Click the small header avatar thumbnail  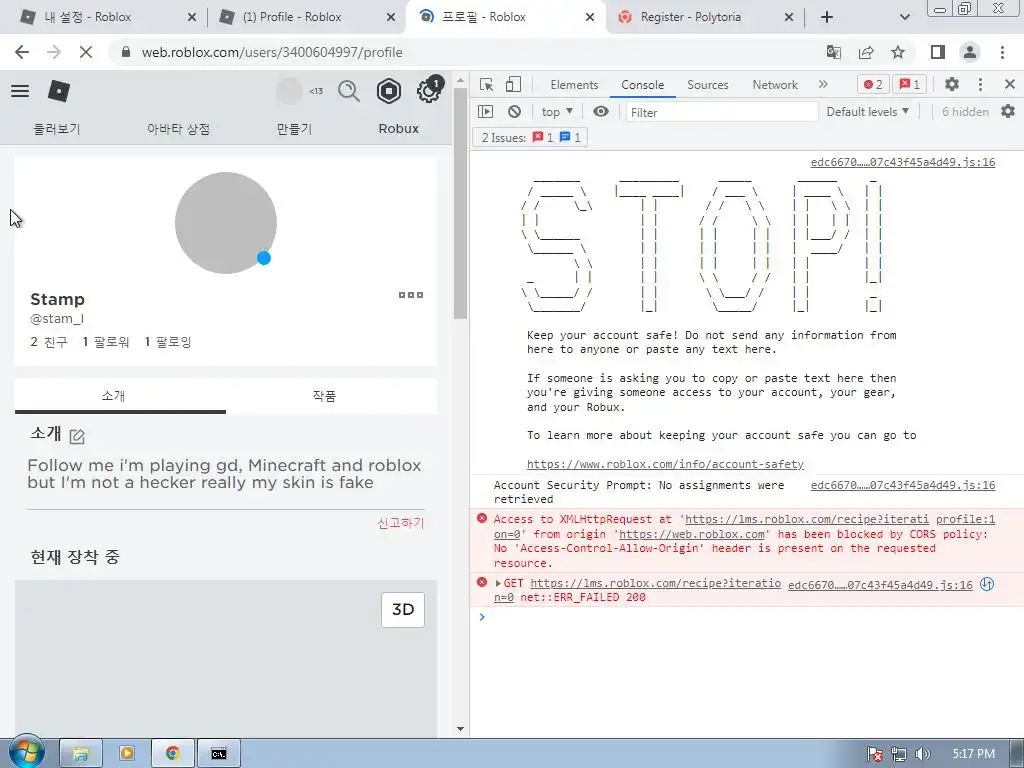pyautogui.click(x=289, y=91)
